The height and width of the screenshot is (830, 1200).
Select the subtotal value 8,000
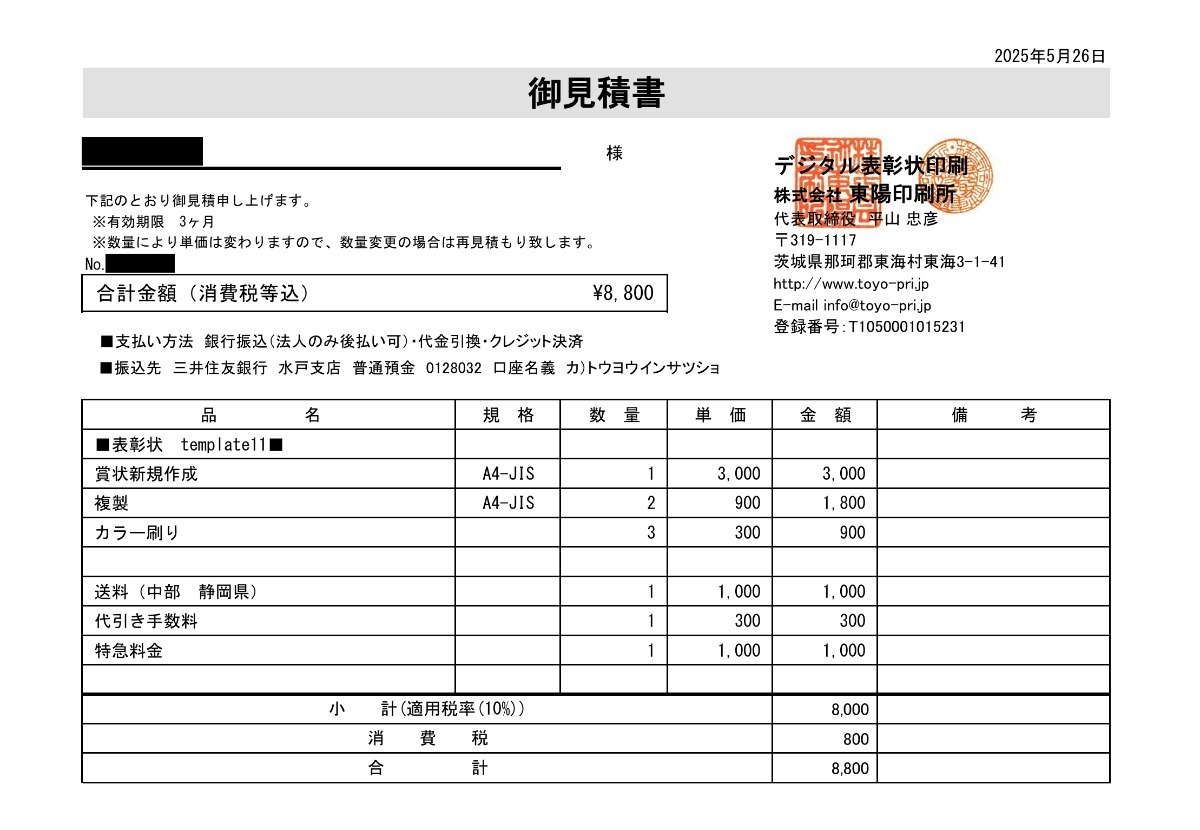tap(850, 710)
